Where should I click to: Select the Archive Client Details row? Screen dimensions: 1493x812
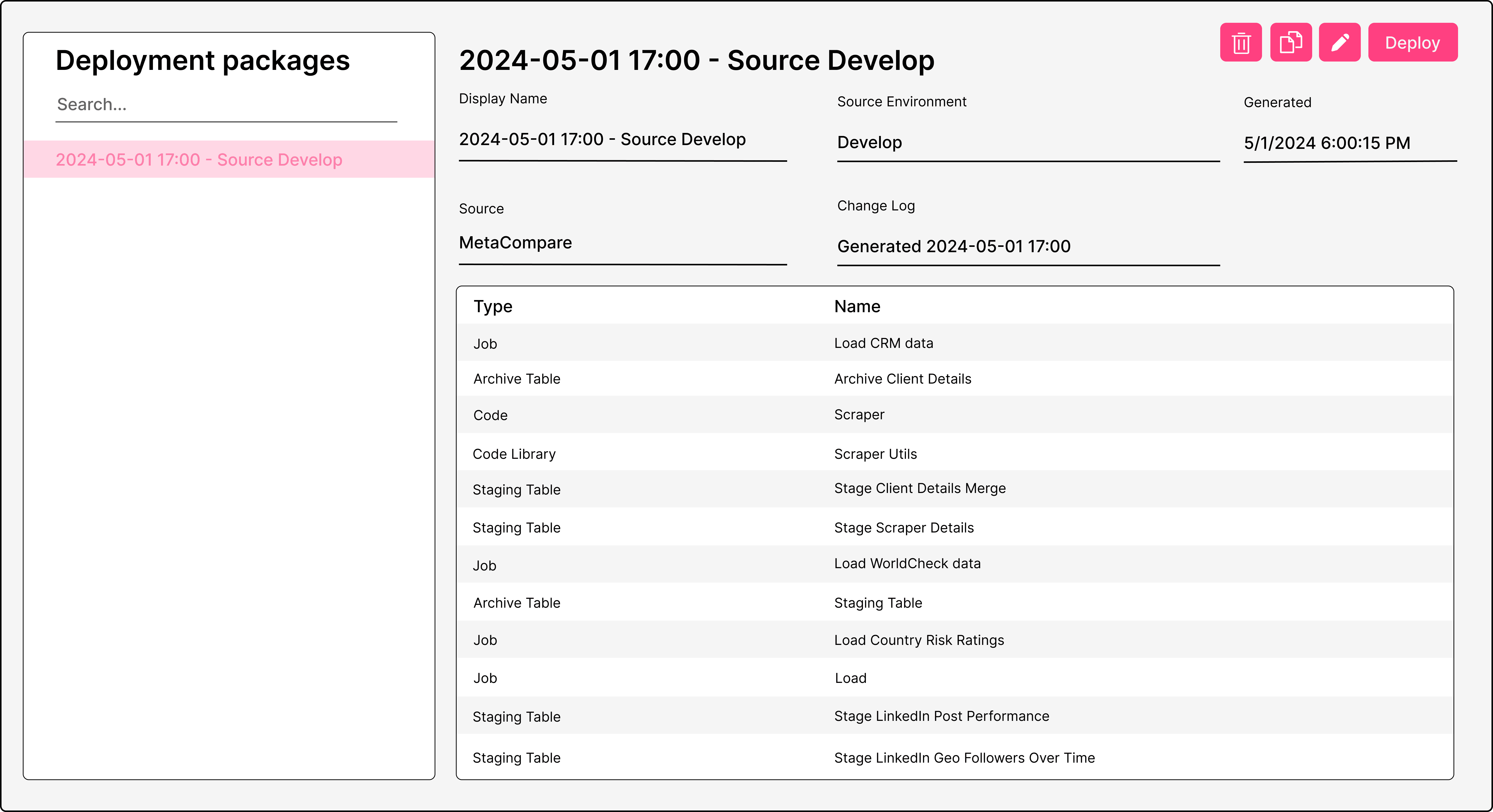(x=955, y=379)
